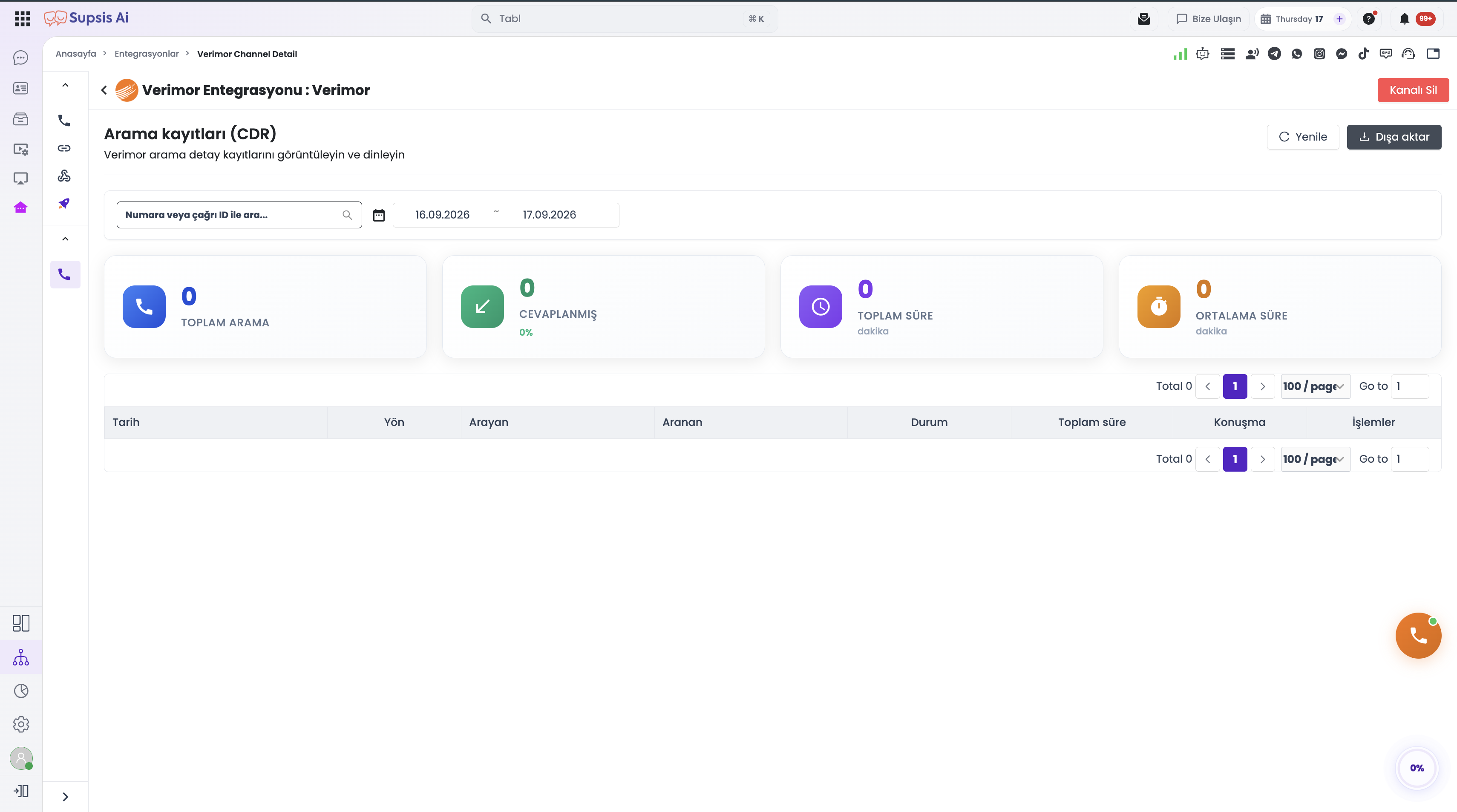
Task: Click the calendar icon beside date range
Action: [x=379, y=215]
